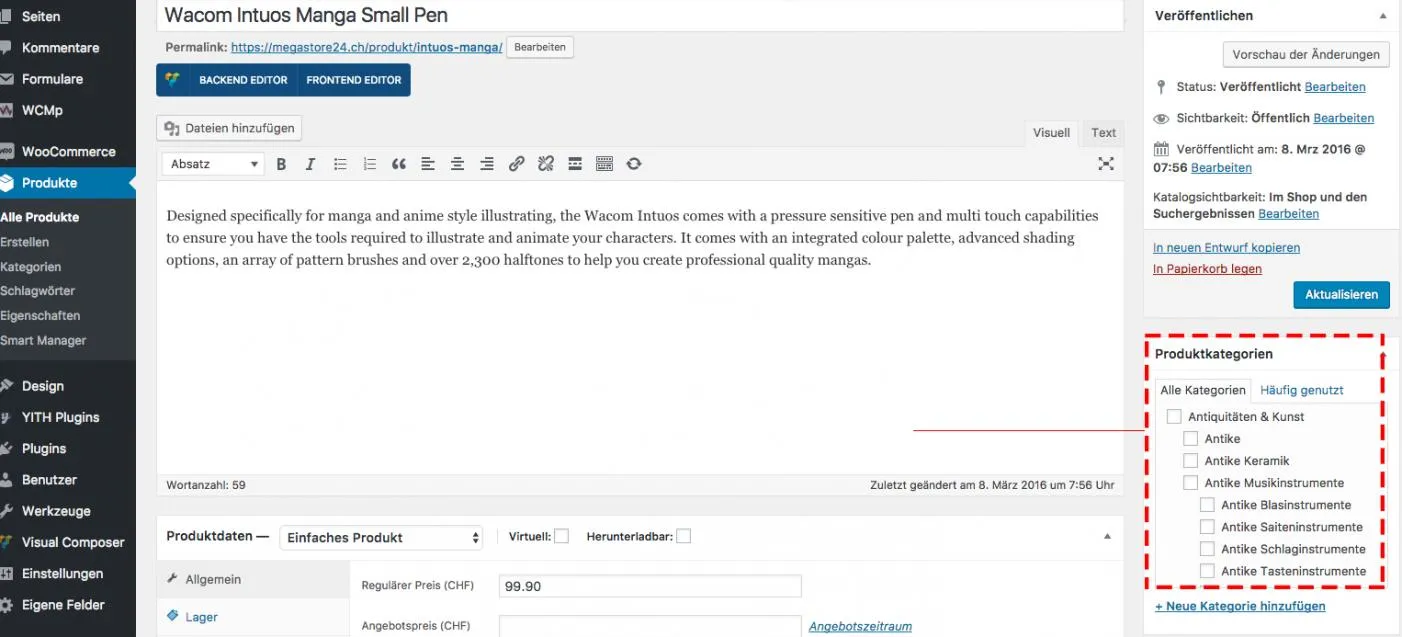The width and height of the screenshot is (1402, 637).
Task: Open the Einfaches Produkt type dropdown
Action: (381, 537)
